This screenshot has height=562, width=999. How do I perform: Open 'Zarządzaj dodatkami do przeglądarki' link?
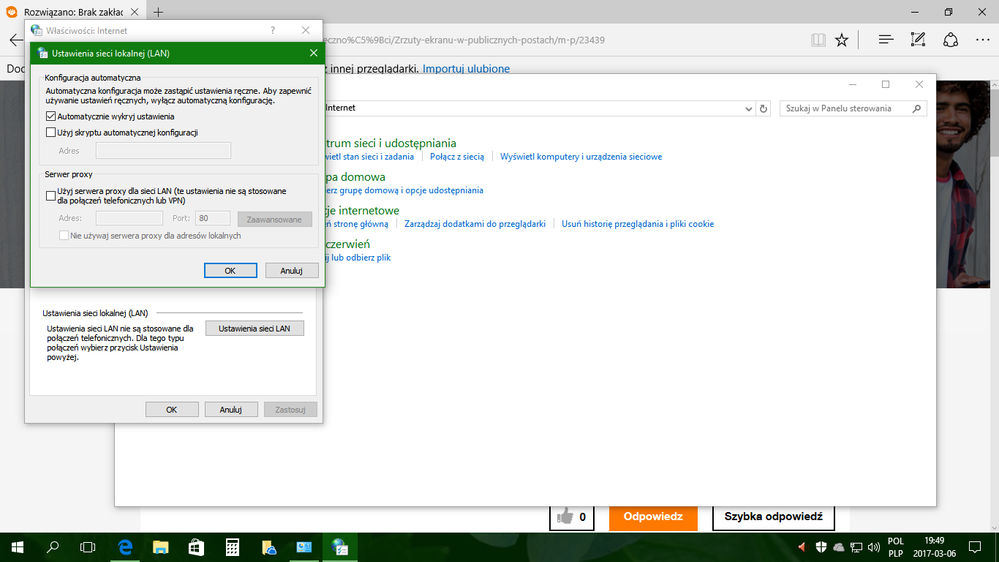pyautogui.click(x=475, y=224)
